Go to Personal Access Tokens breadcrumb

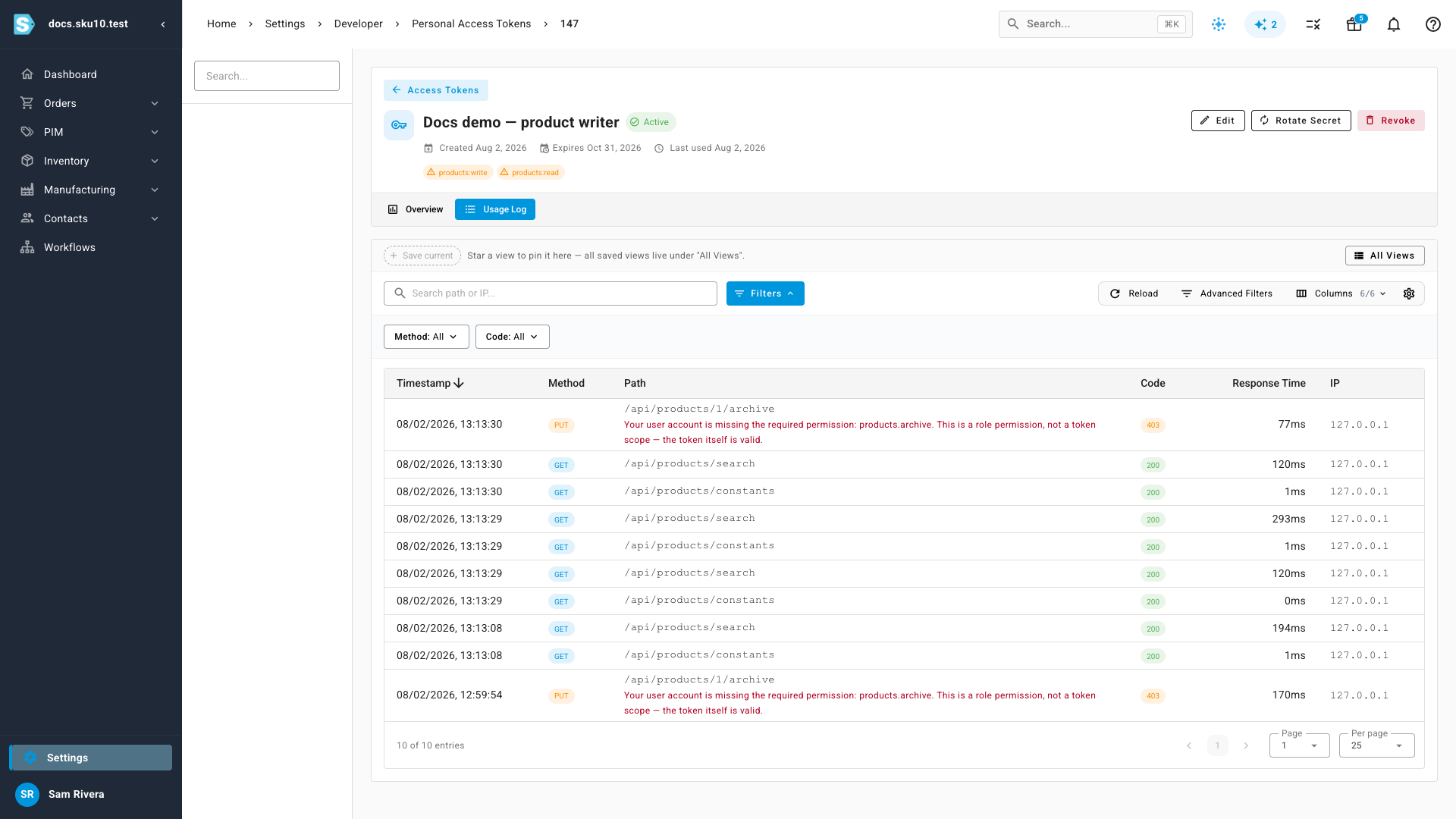tap(471, 24)
